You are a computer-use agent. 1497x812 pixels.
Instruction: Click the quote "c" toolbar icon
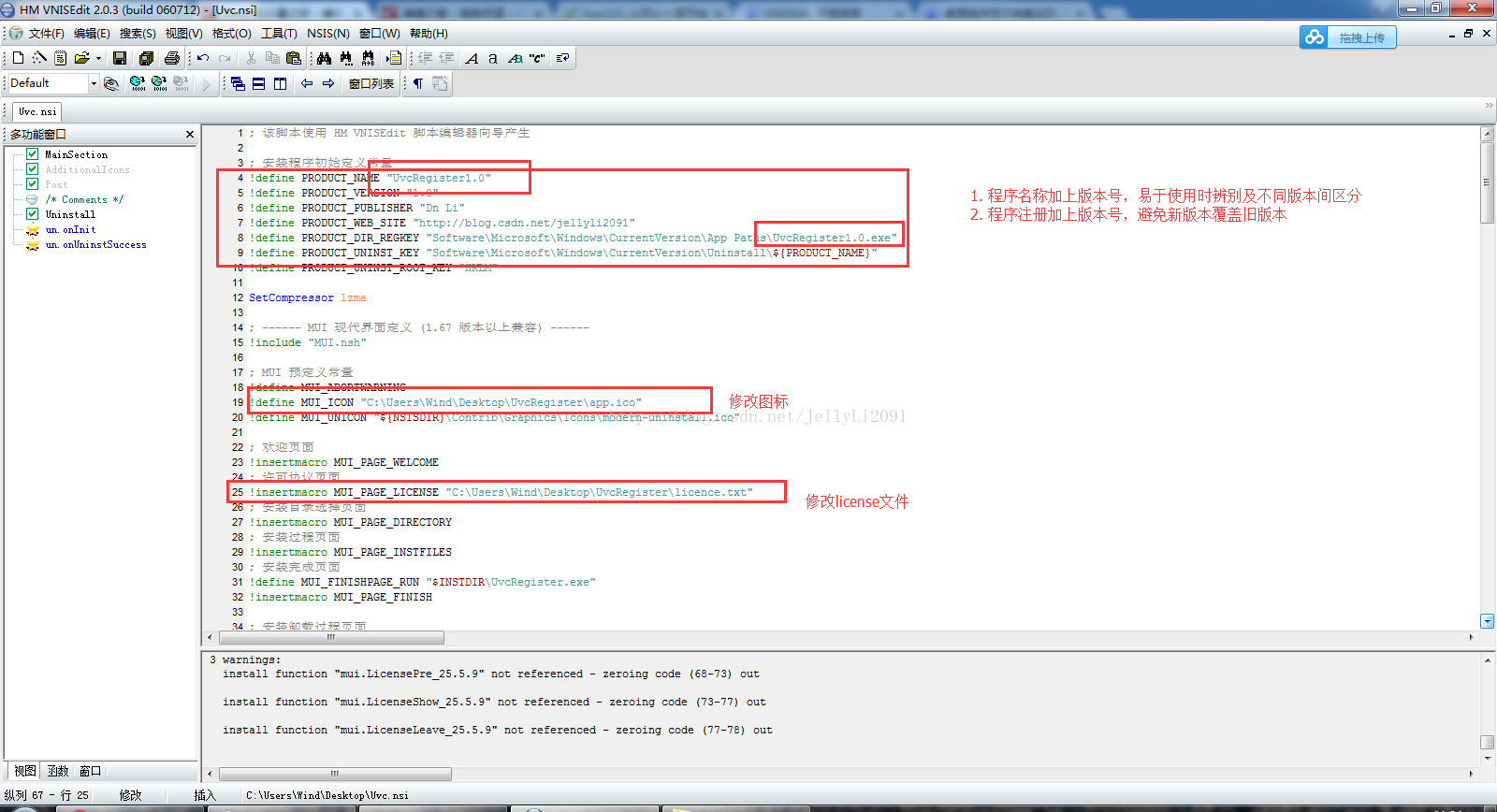(x=537, y=58)
